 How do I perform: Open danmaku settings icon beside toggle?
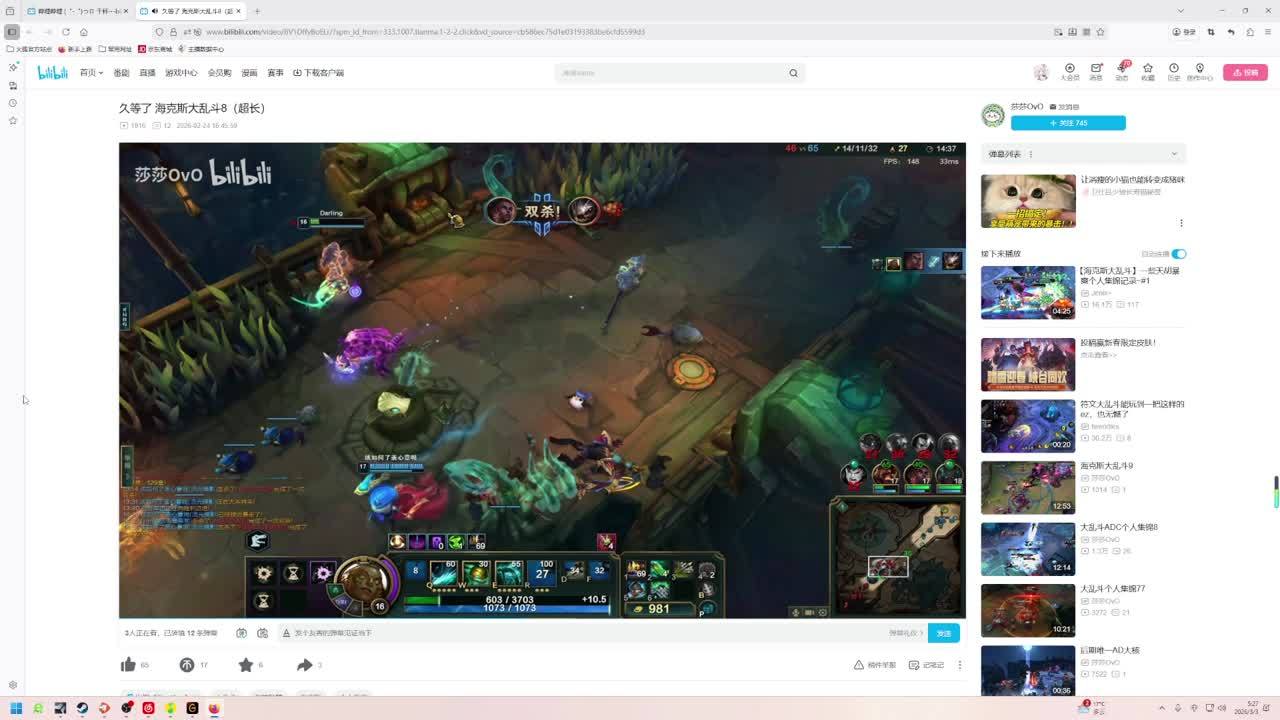pos(262,633)
